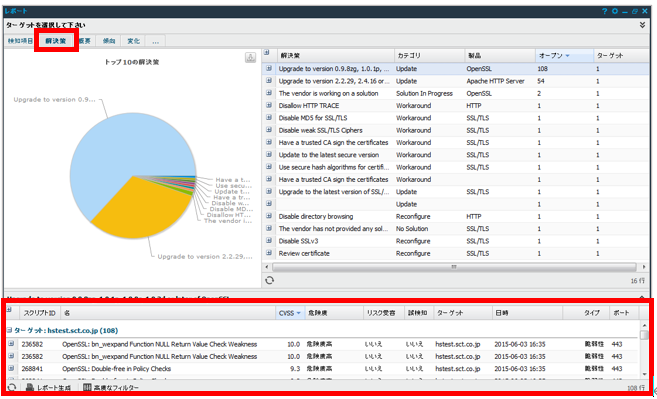Open the 概要 tab

85,41
